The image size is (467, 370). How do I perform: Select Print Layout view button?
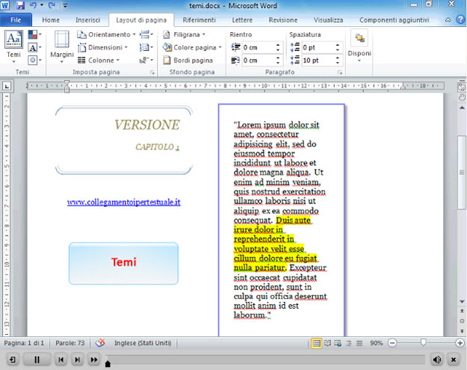[x=316, y=343]
